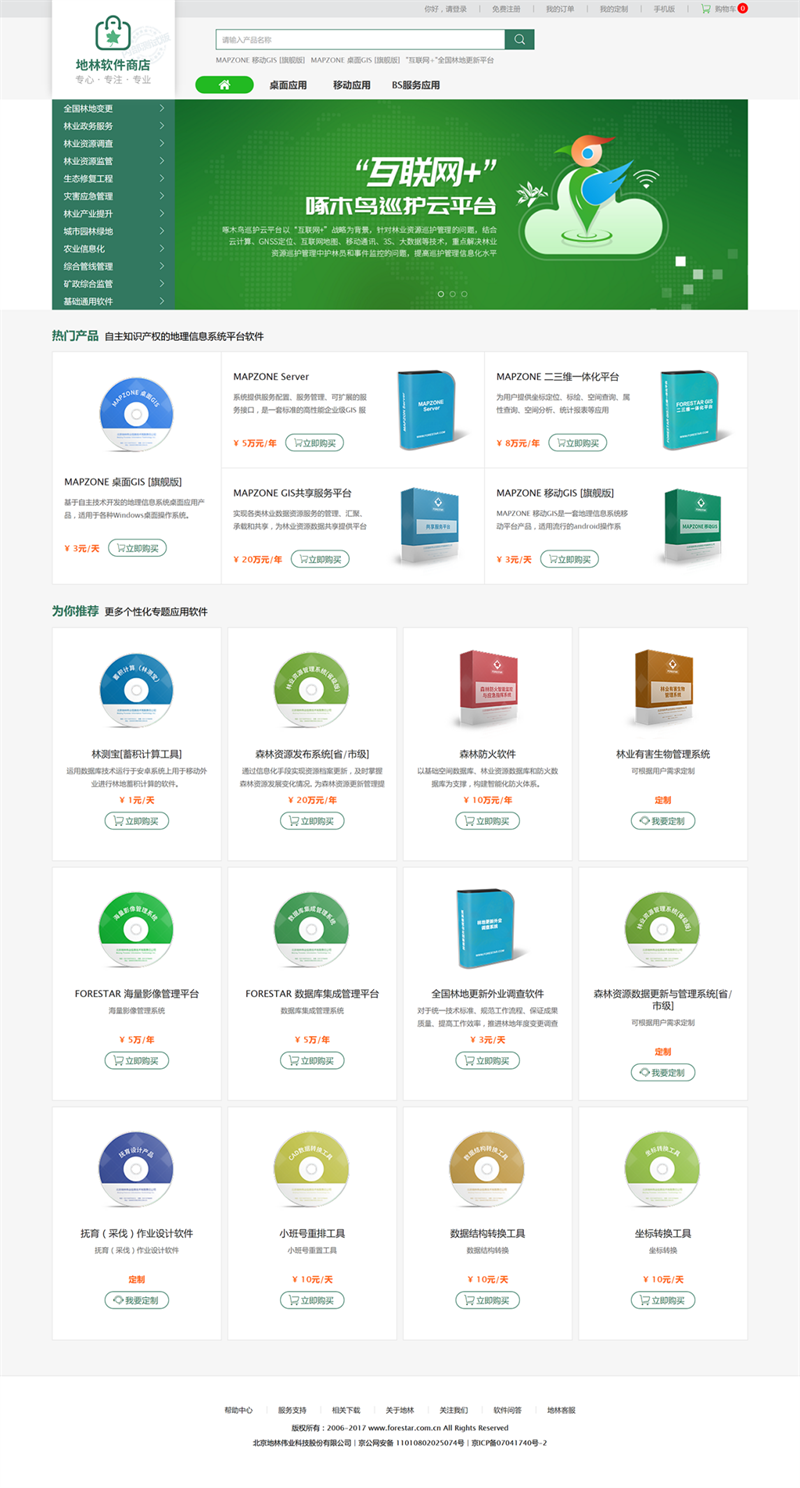The width and height of the screenshot is (800, 1488).
Task: Expand 农业信息化 category
Action: tap(113, 248)
